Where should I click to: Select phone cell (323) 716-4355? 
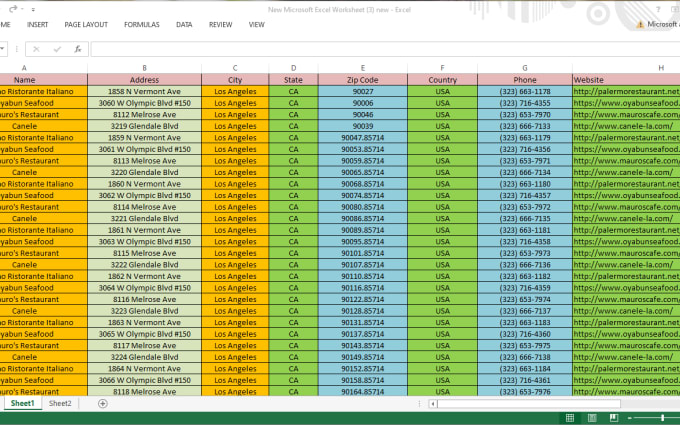[525, 103]
